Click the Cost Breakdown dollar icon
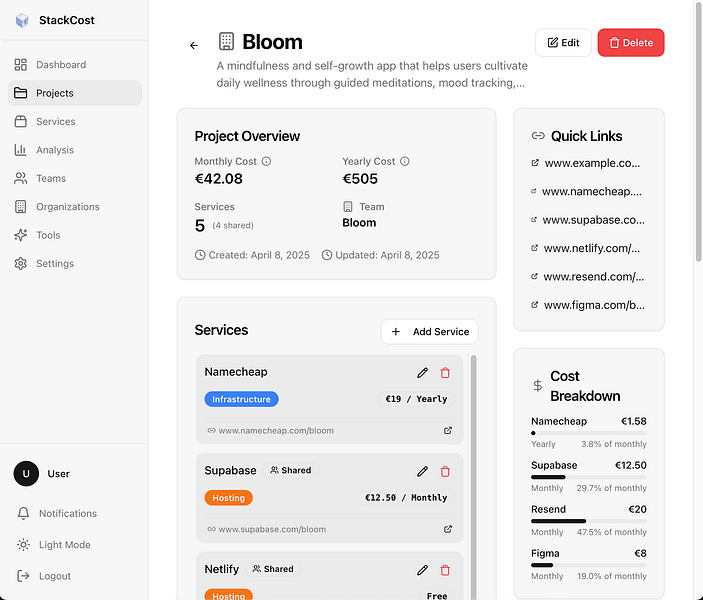703x600 pixels. (538, 386)
